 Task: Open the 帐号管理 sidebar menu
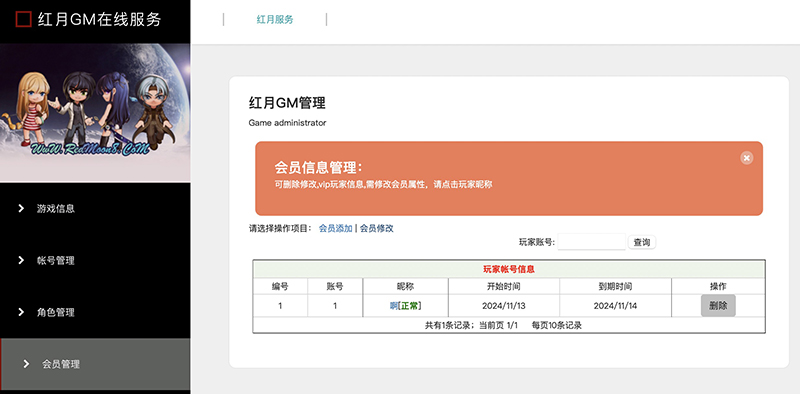tap(95, 260)
